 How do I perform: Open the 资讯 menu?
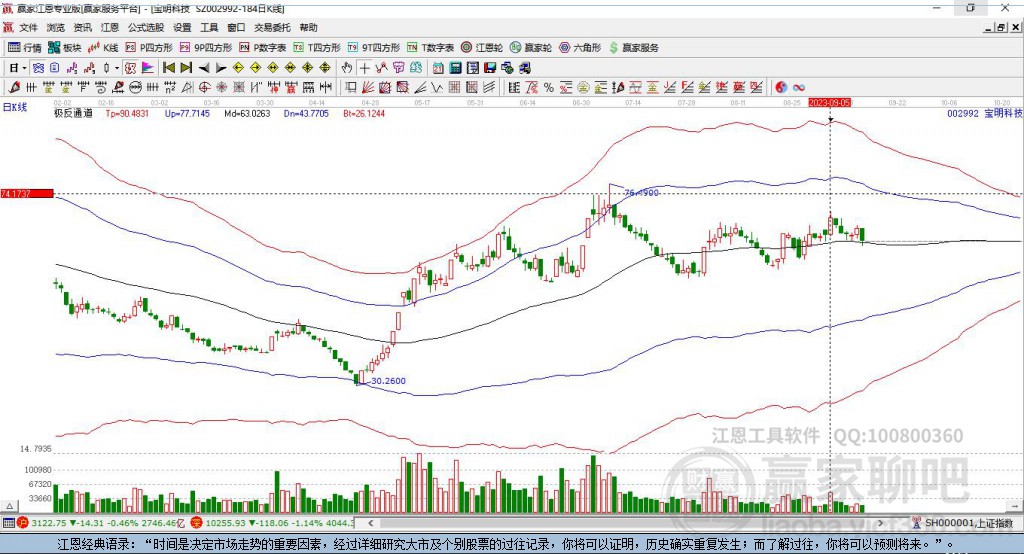(82, 27)
